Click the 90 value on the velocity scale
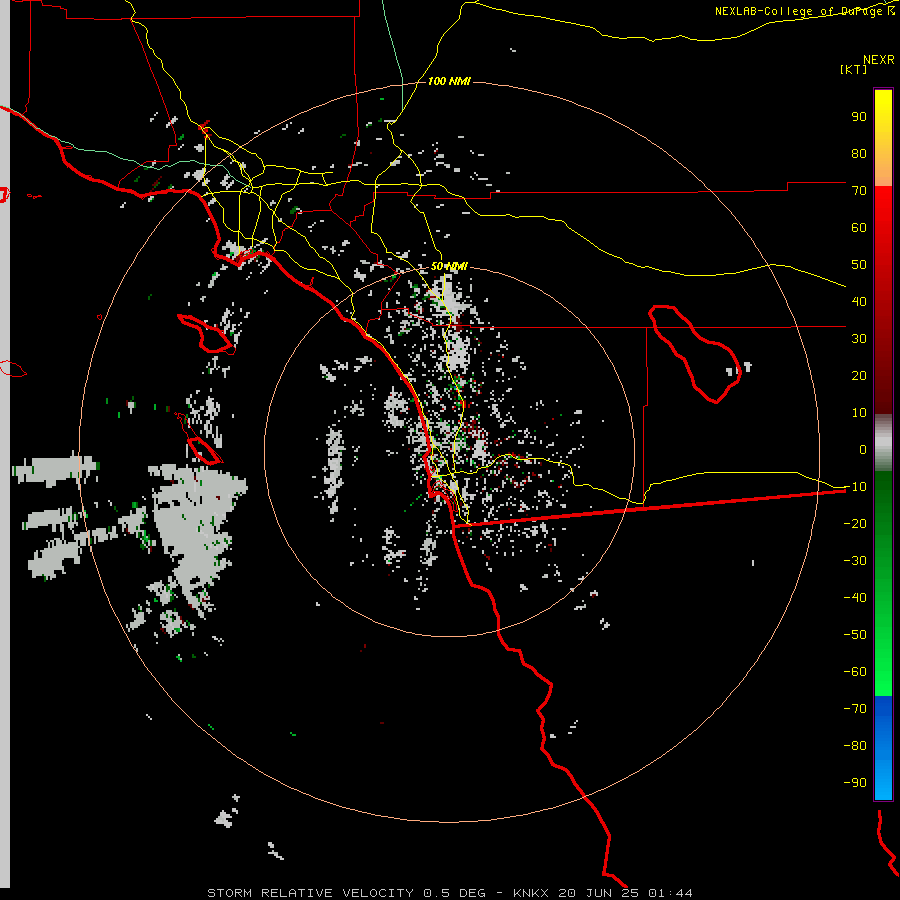This screenshot has height=900, width=900. click(859, 117)
